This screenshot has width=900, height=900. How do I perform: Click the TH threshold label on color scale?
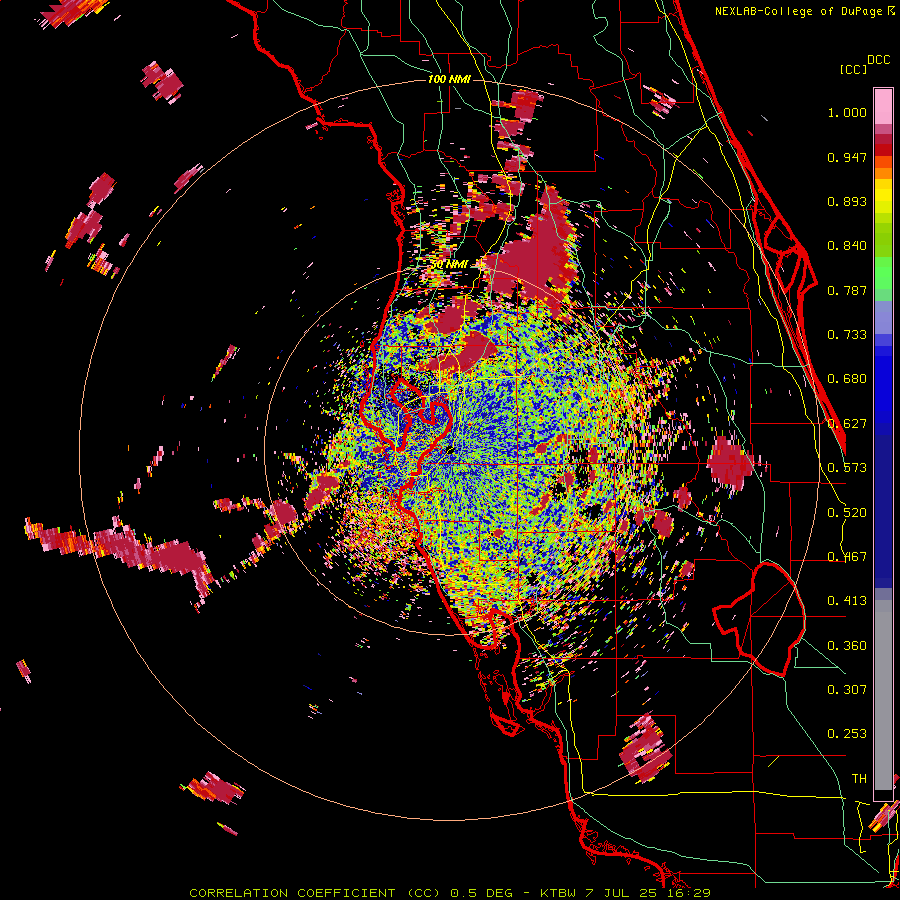pos(859,779)
